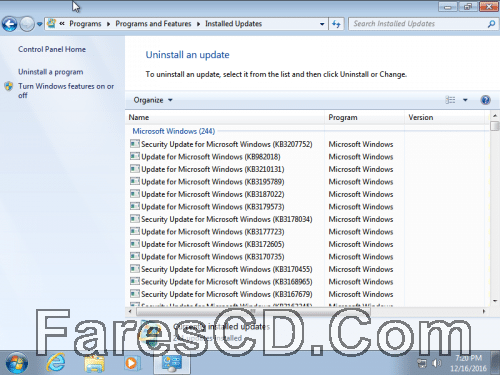Image resolution: width=500 pixels, height=375 pixels.
Task: Click the icon of update KB3207752
Action: 135,144
